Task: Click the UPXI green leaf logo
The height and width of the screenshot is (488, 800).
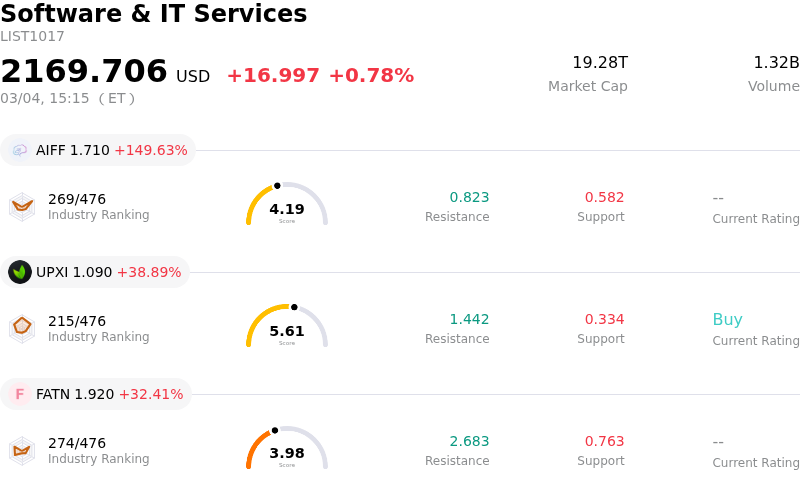Action: [x=20, y=272]
